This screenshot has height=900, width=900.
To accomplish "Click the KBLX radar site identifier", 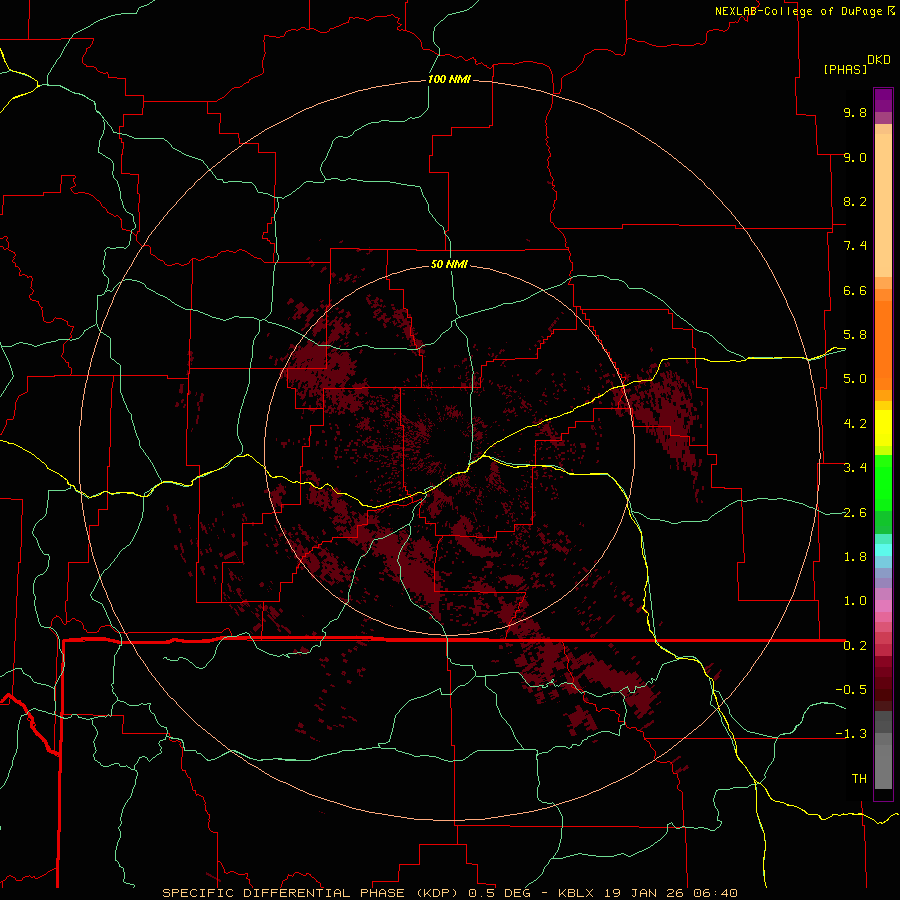I will (576, 893).
